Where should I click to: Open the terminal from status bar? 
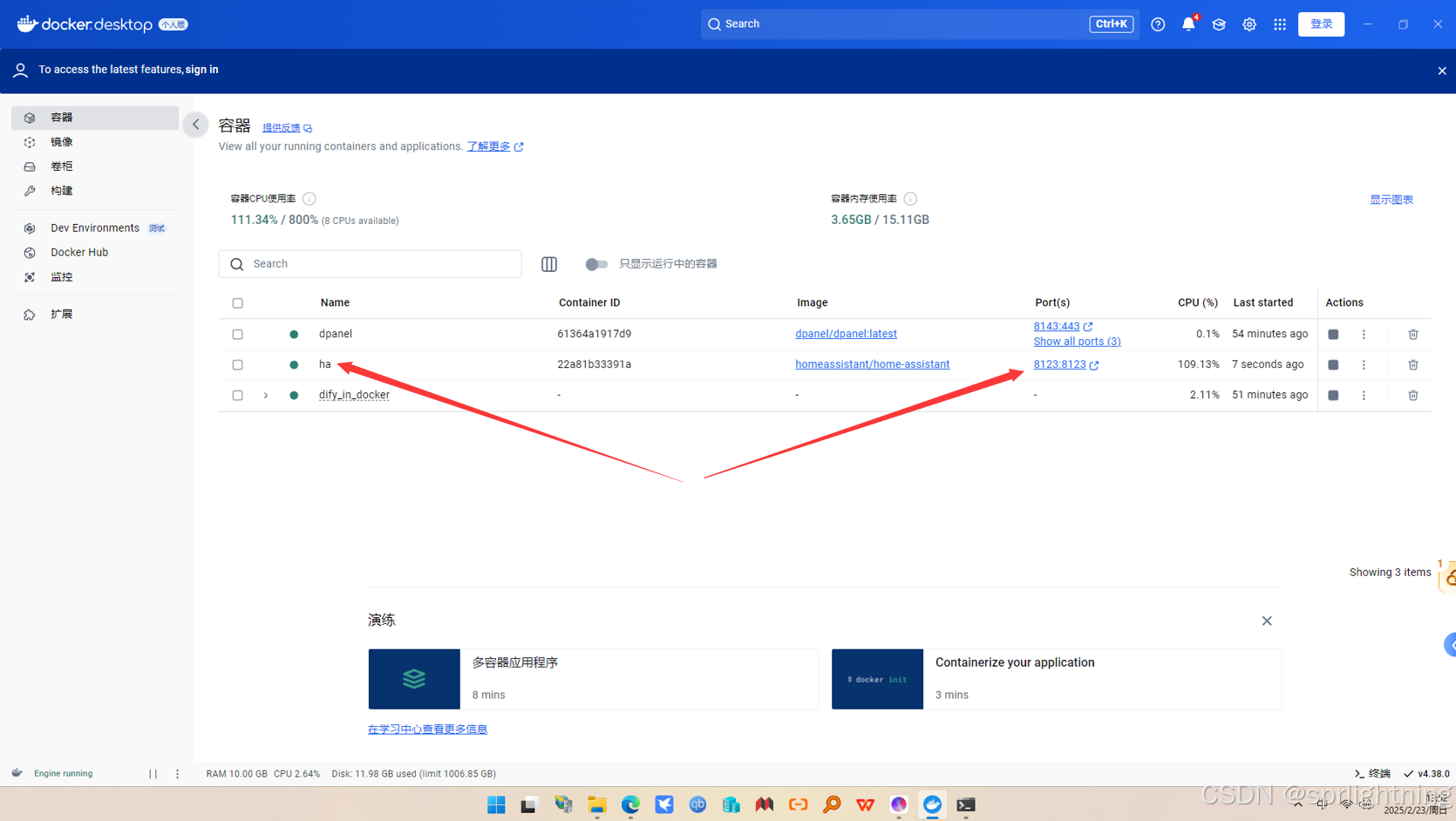pyautogui.click(x=1372, y=774)
